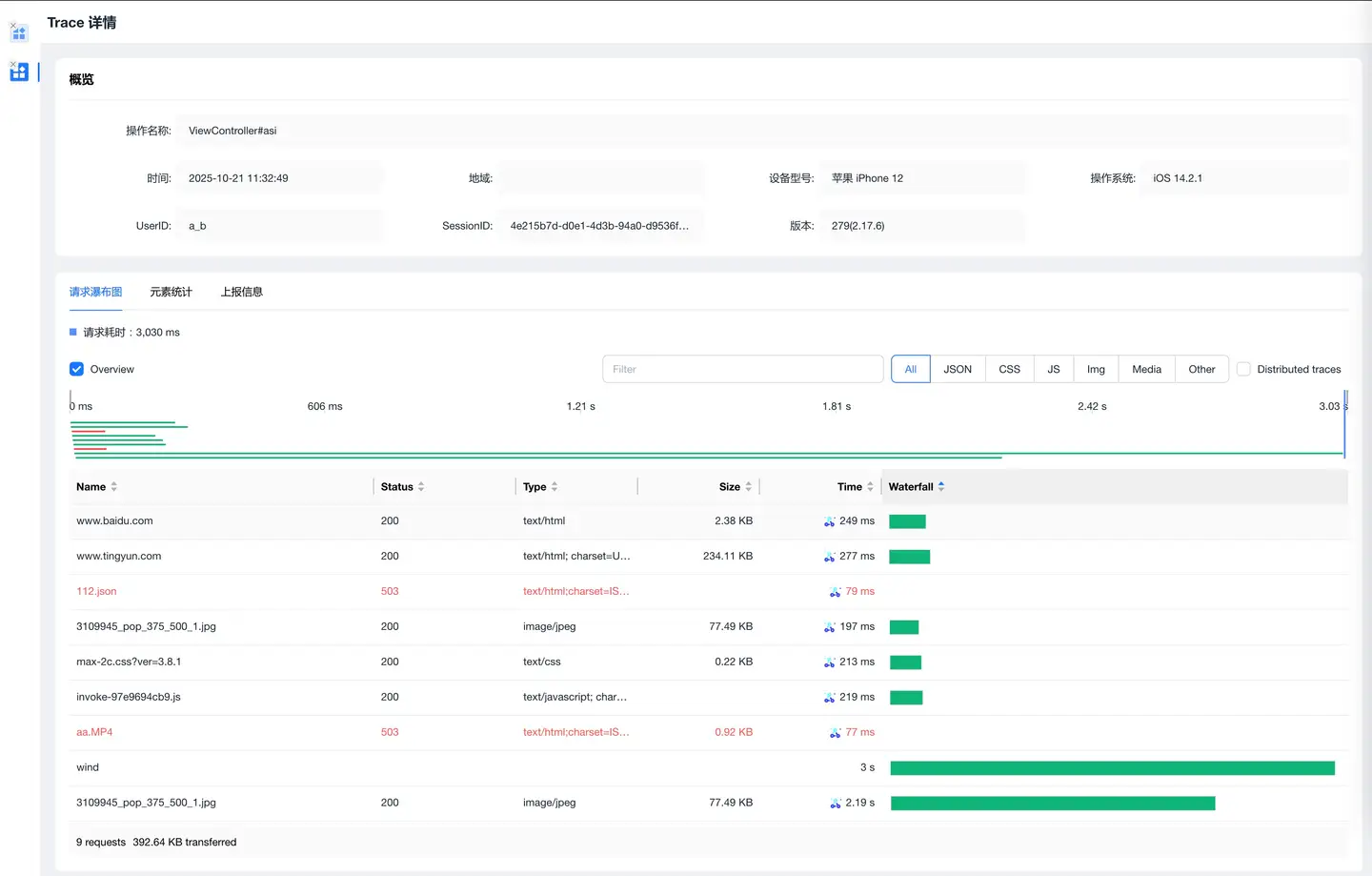This screenshot has height=876, width=1372.
Task: Filter requests by Media type
Action: point(1146,370)
